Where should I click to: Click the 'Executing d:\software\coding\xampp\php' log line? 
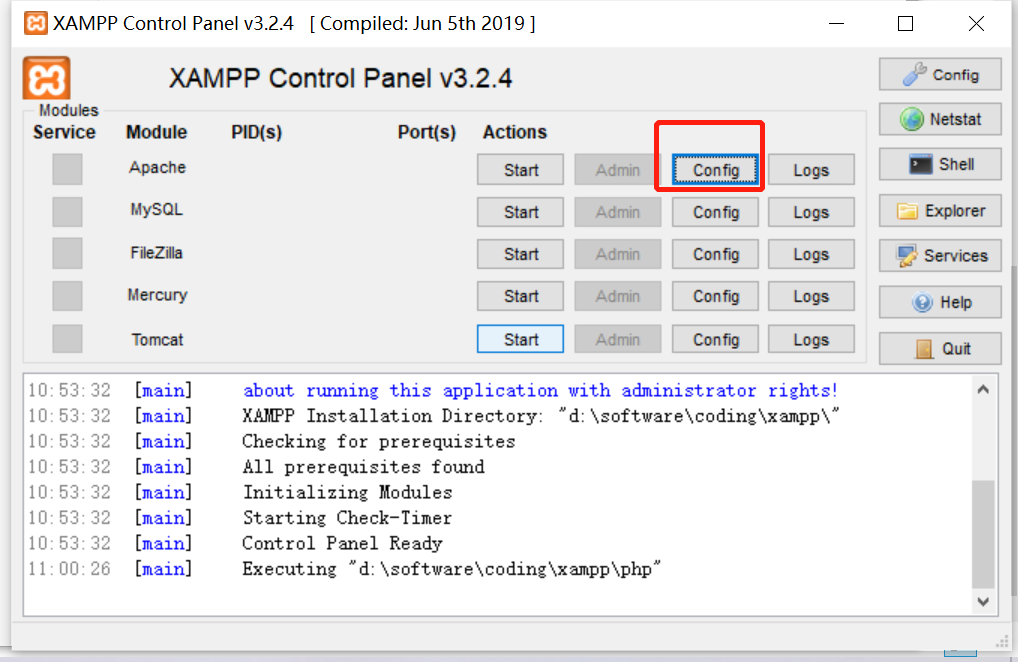451,569
